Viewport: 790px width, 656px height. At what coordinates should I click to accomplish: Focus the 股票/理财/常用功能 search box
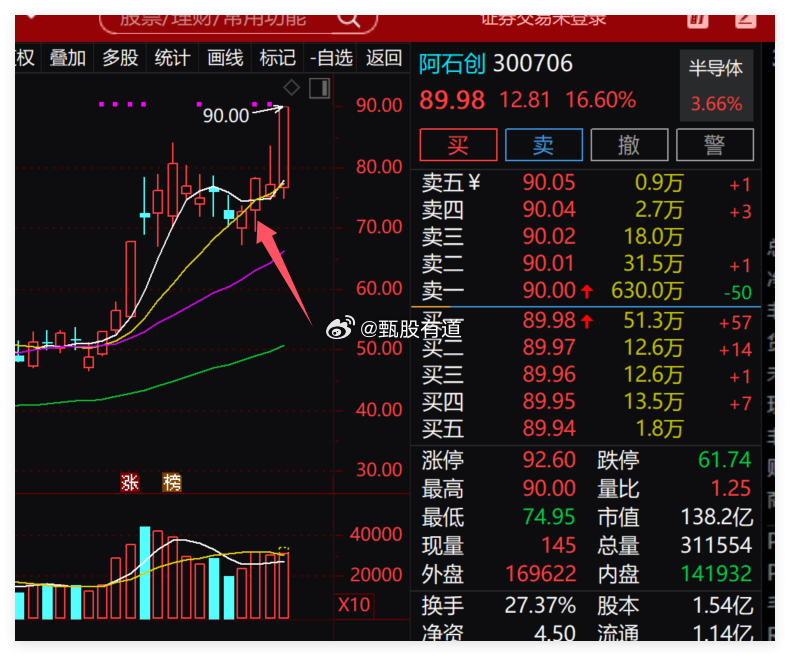(x=238, y=23)
